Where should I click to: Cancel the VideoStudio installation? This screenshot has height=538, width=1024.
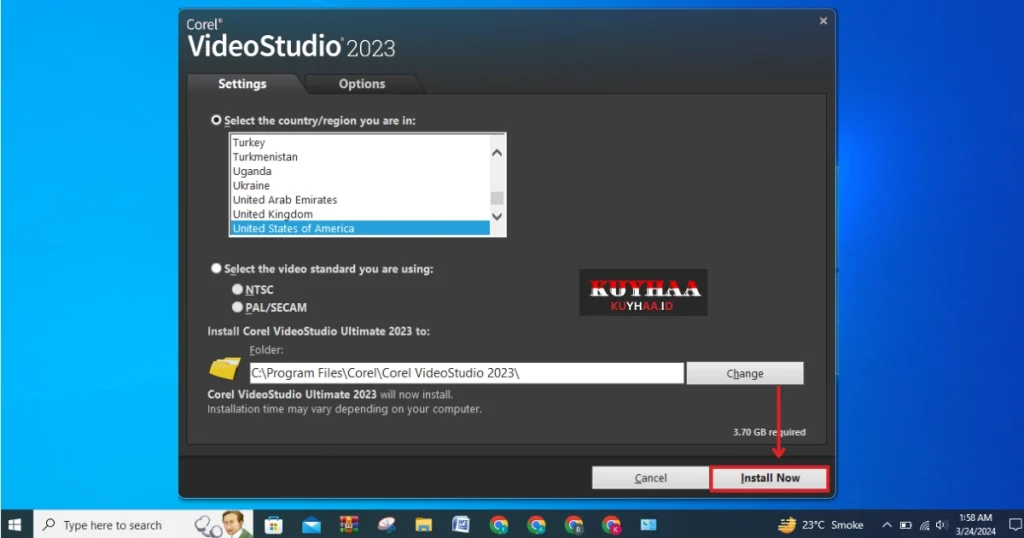[650, 478]
